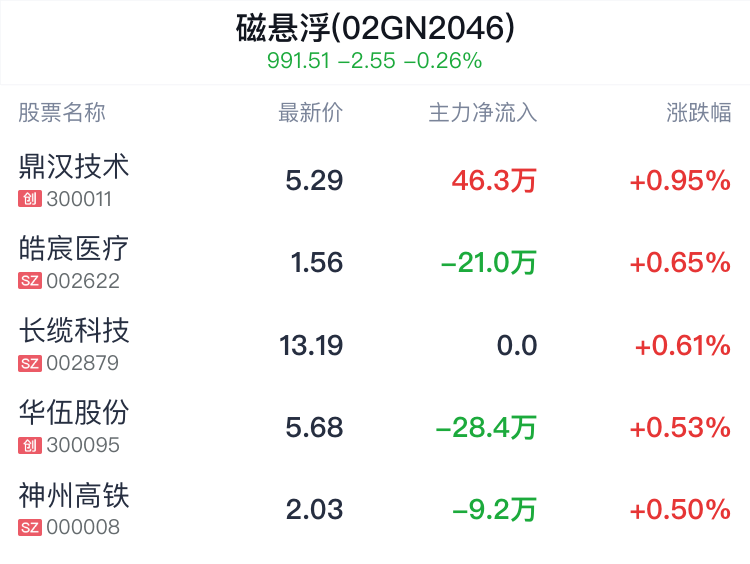Open the 华伍股份 stock entry
Viewport: 750px width, 564px height.
pos(375,427)
